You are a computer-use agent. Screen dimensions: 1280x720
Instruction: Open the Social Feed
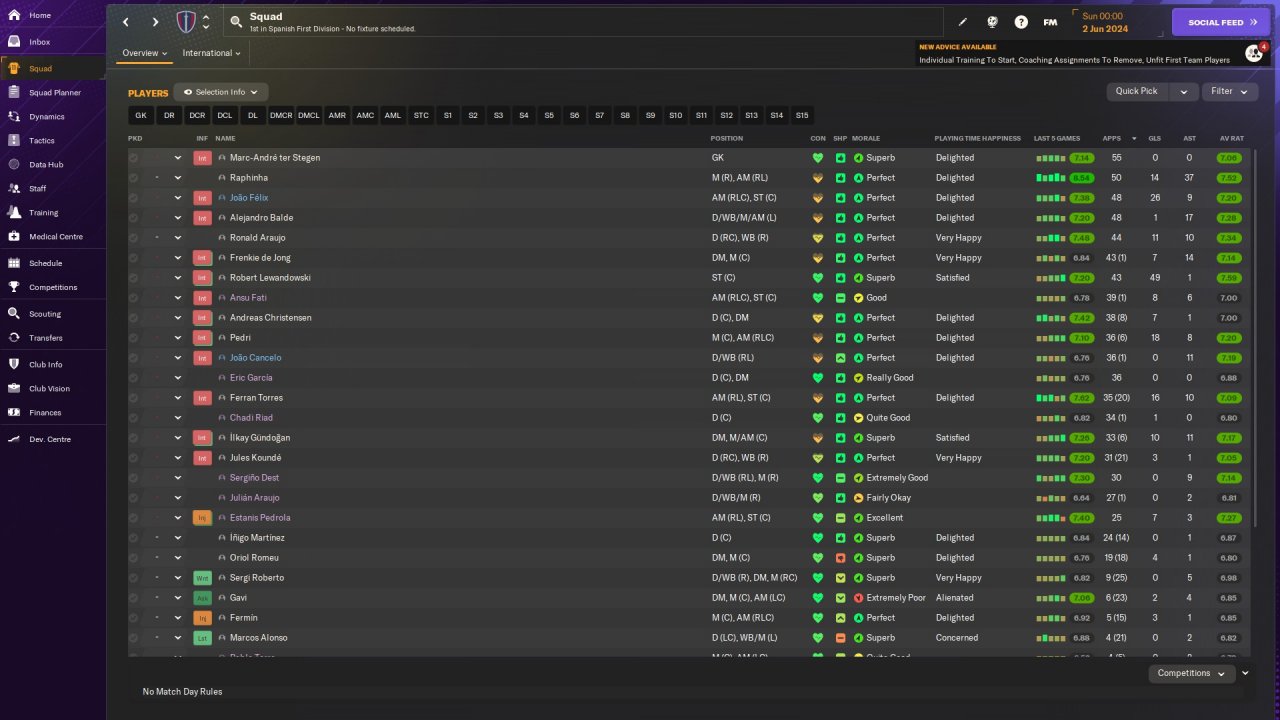tap(1221, 22)
